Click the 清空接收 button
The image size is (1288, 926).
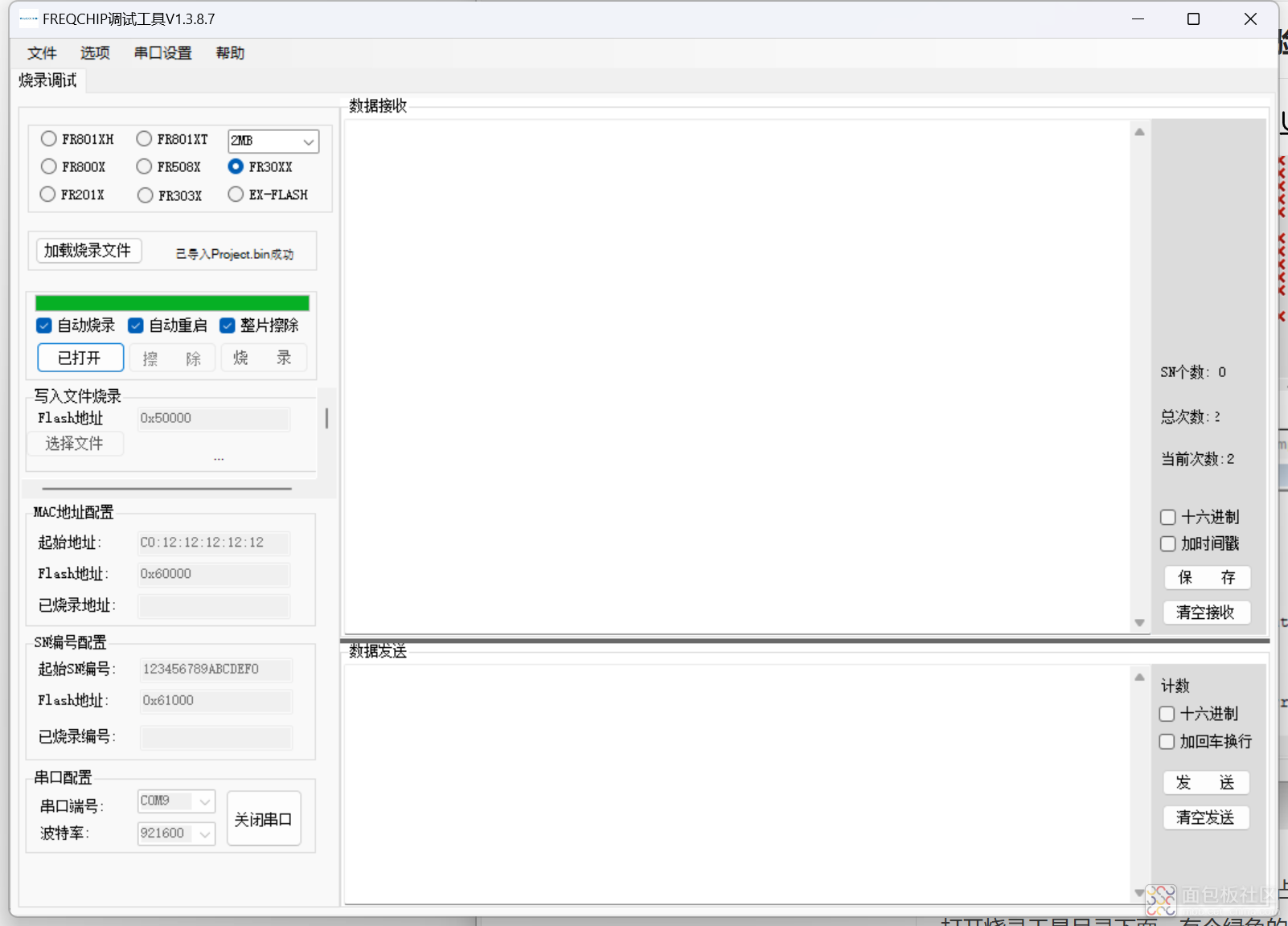[x=1206, y=613]
